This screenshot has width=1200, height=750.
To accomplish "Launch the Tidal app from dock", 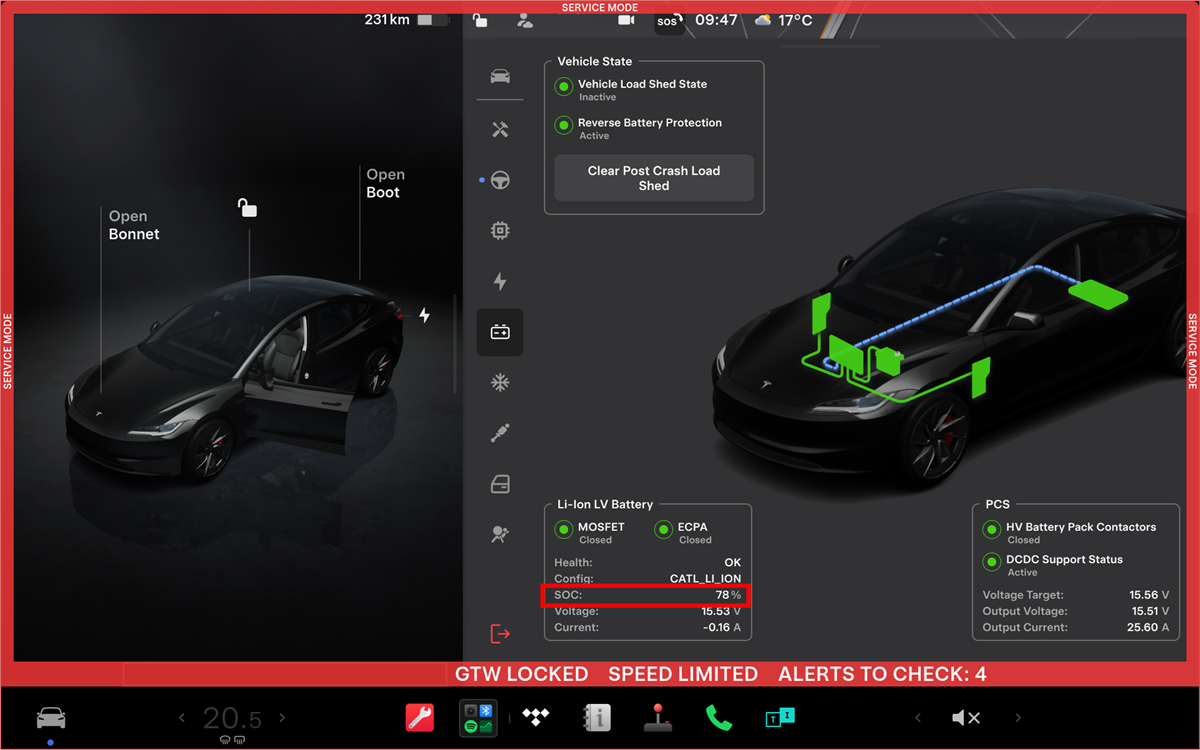I will pos(537,717).
